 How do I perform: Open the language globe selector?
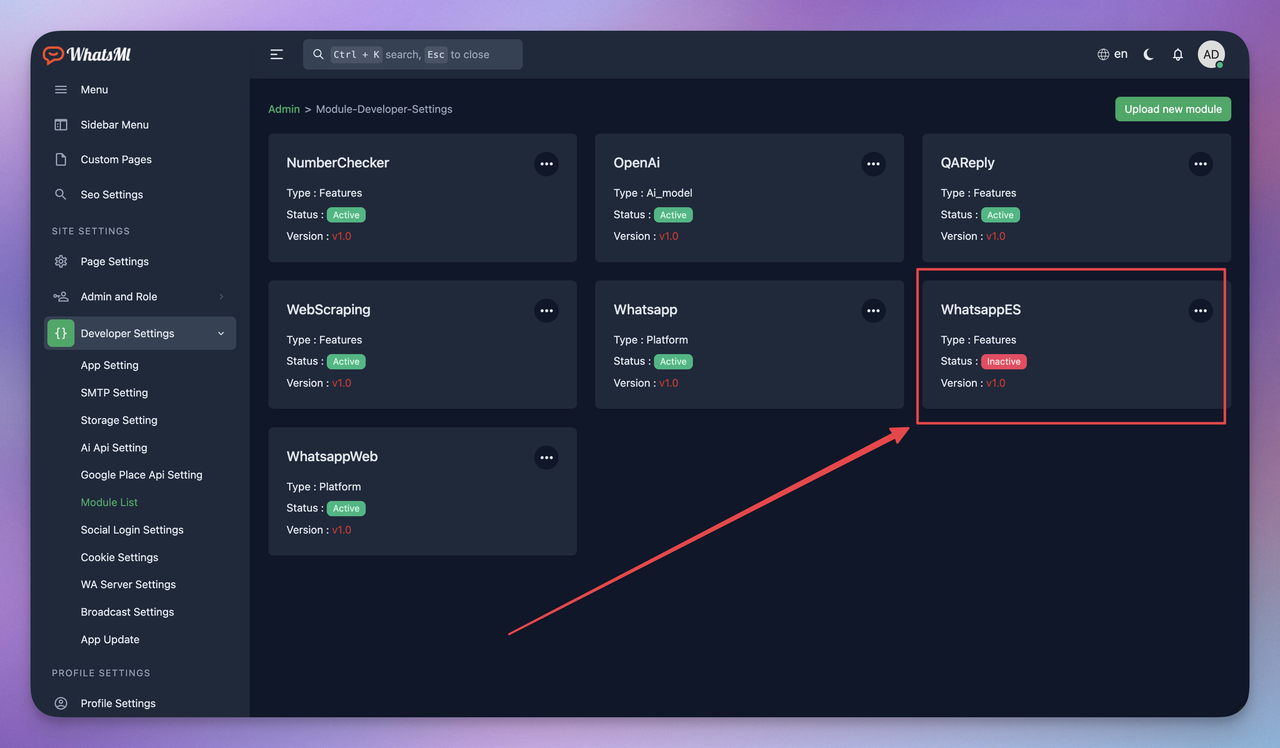click(1112, 54)
